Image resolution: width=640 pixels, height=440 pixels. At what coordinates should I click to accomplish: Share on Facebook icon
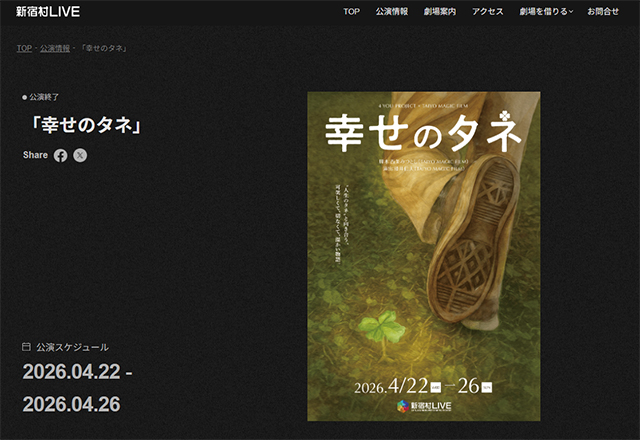click(x=60, y=156)
